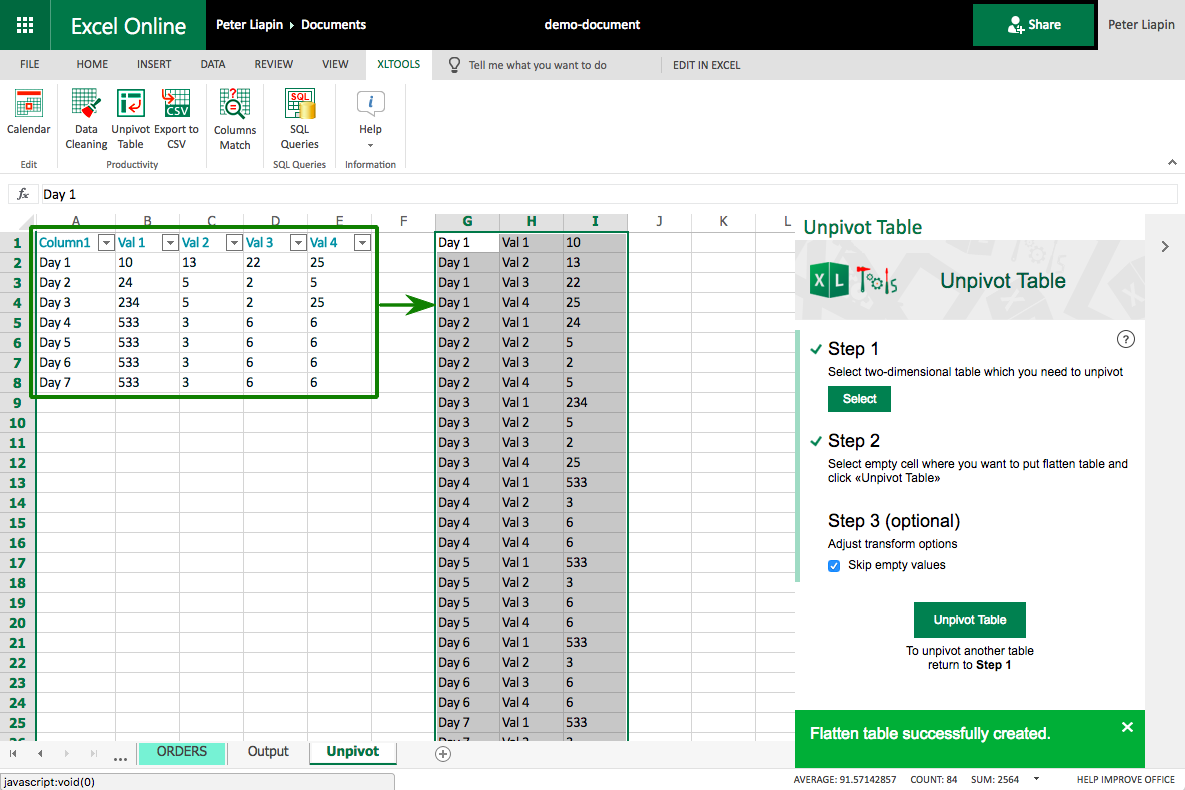Open the Unpivot Table tool in ribbon
The height and width of the screenshot is (790, 1185).
[x=130, y=119]
